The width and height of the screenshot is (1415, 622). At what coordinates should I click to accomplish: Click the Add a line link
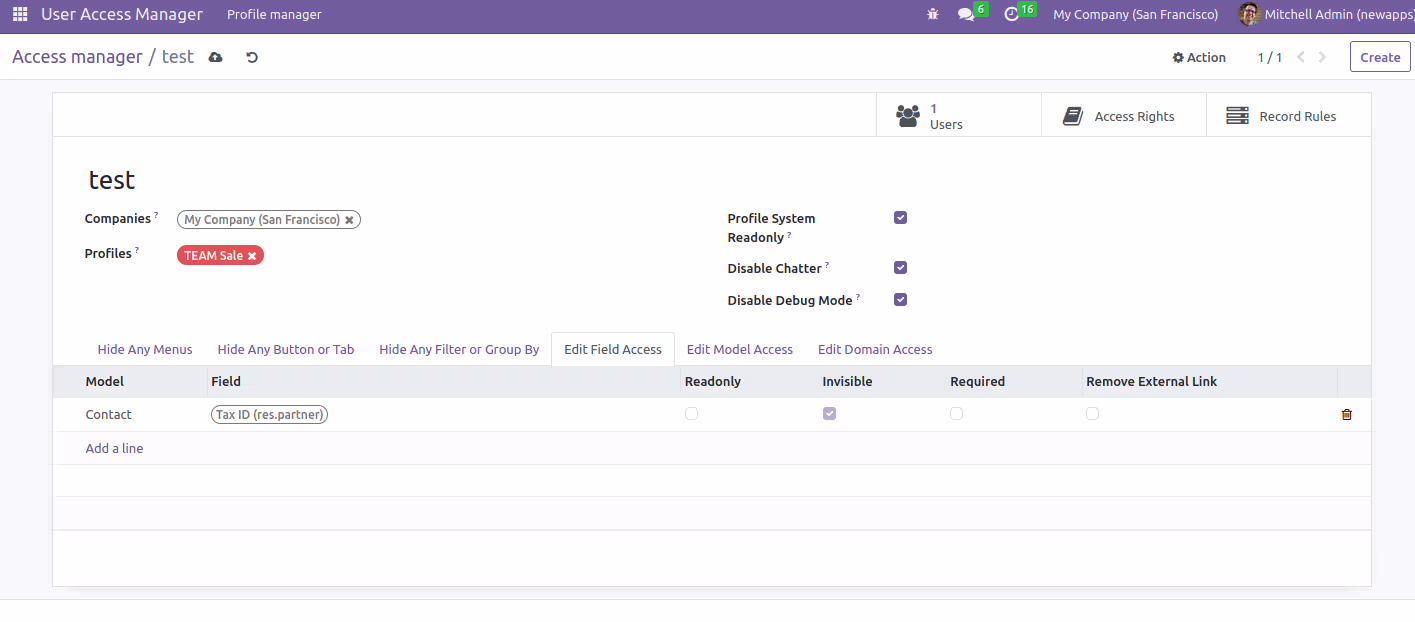click(x=114, y=448)
